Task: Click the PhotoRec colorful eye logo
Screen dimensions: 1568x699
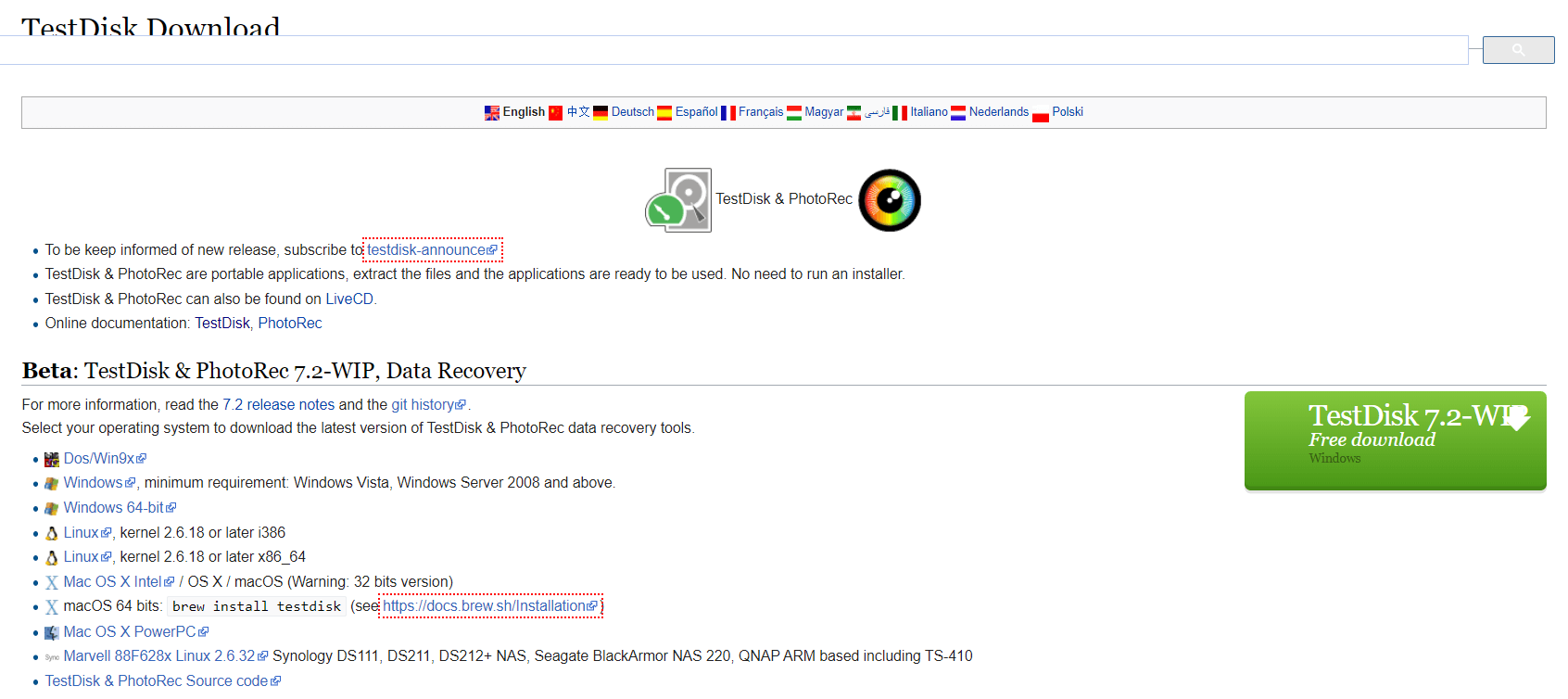Action: [890, 200]
